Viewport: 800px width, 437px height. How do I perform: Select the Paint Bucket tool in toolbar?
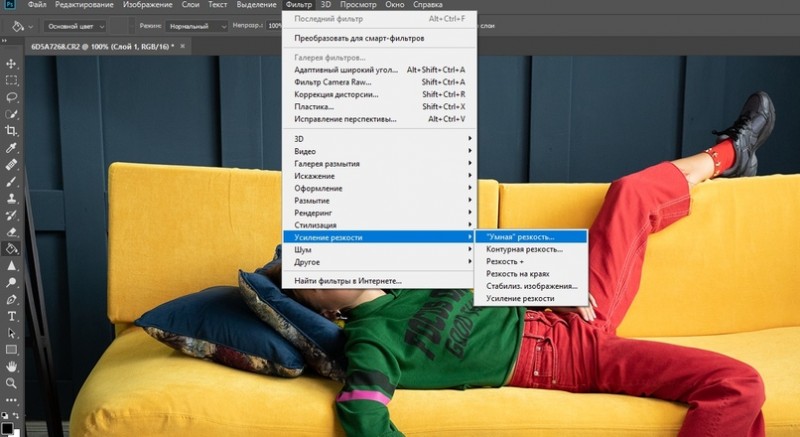point(11,249)
